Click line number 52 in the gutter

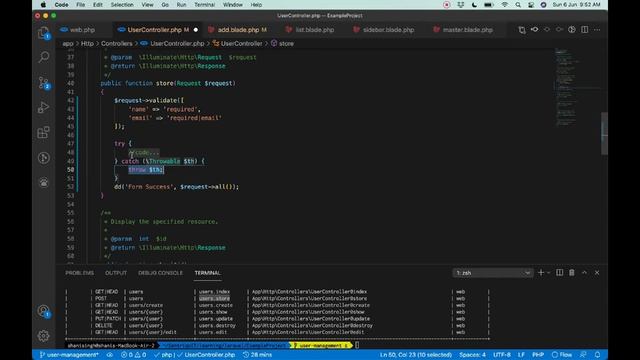[x=71, y=187]
